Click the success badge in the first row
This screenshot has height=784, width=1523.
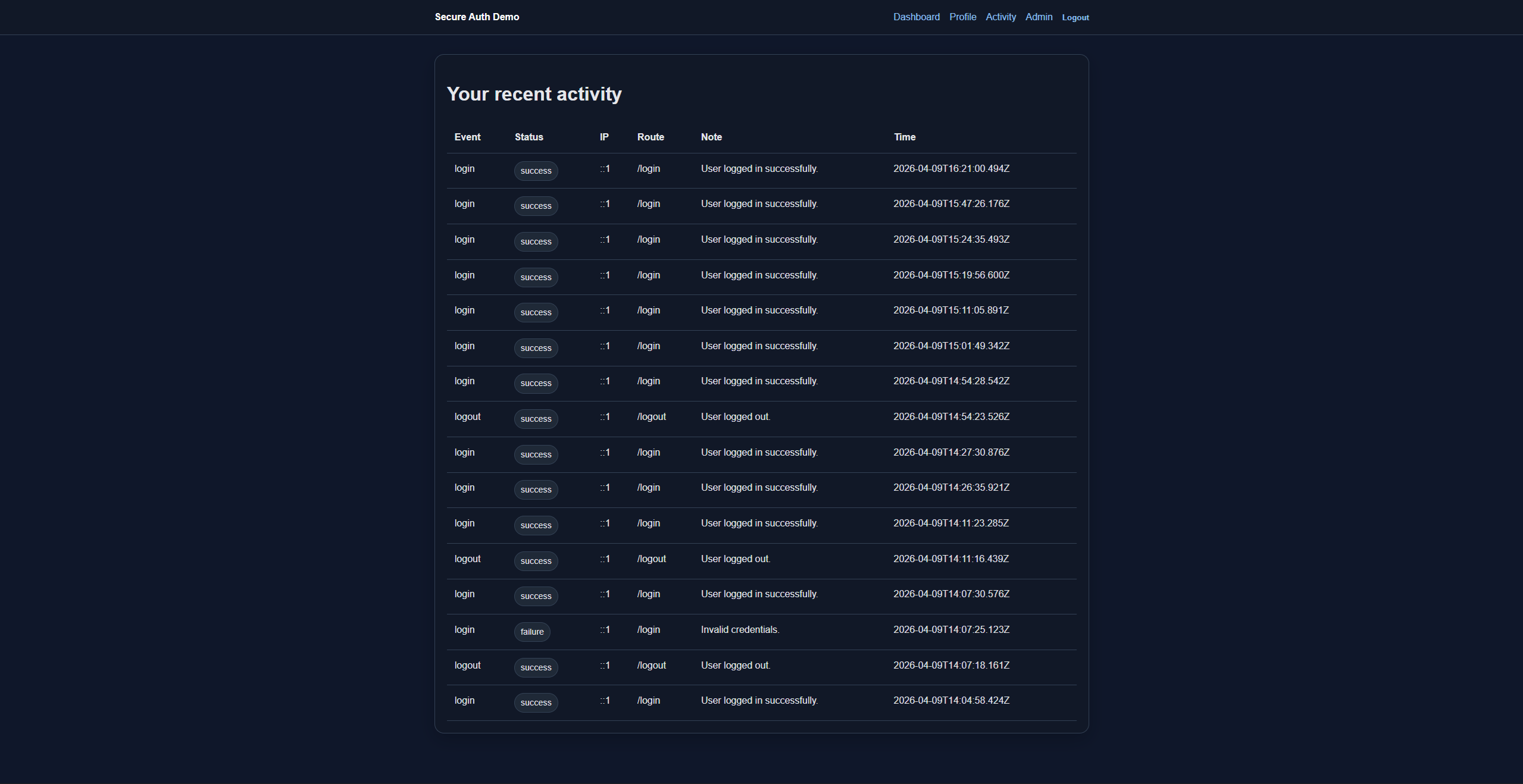click(x=536, y=171)
